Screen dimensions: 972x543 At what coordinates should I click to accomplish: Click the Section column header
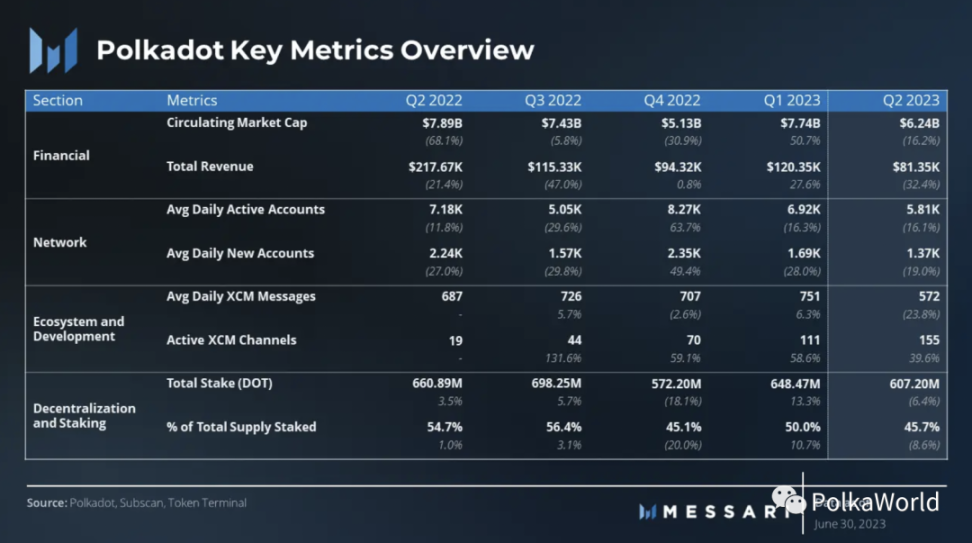click(58, 100)
